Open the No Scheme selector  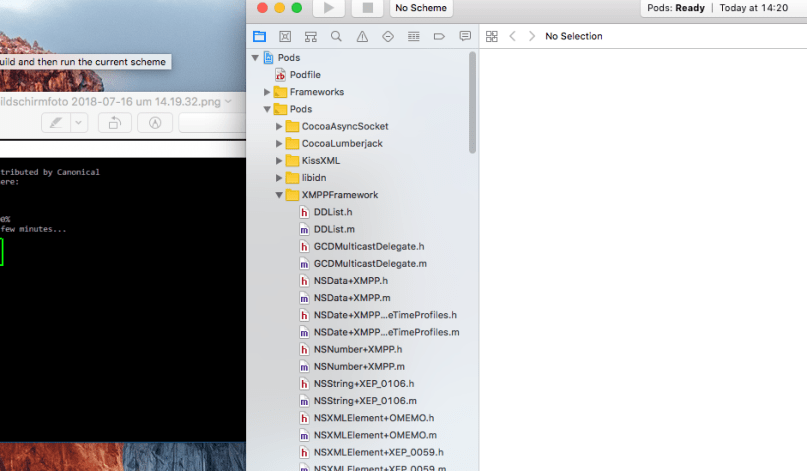point(421,8)
